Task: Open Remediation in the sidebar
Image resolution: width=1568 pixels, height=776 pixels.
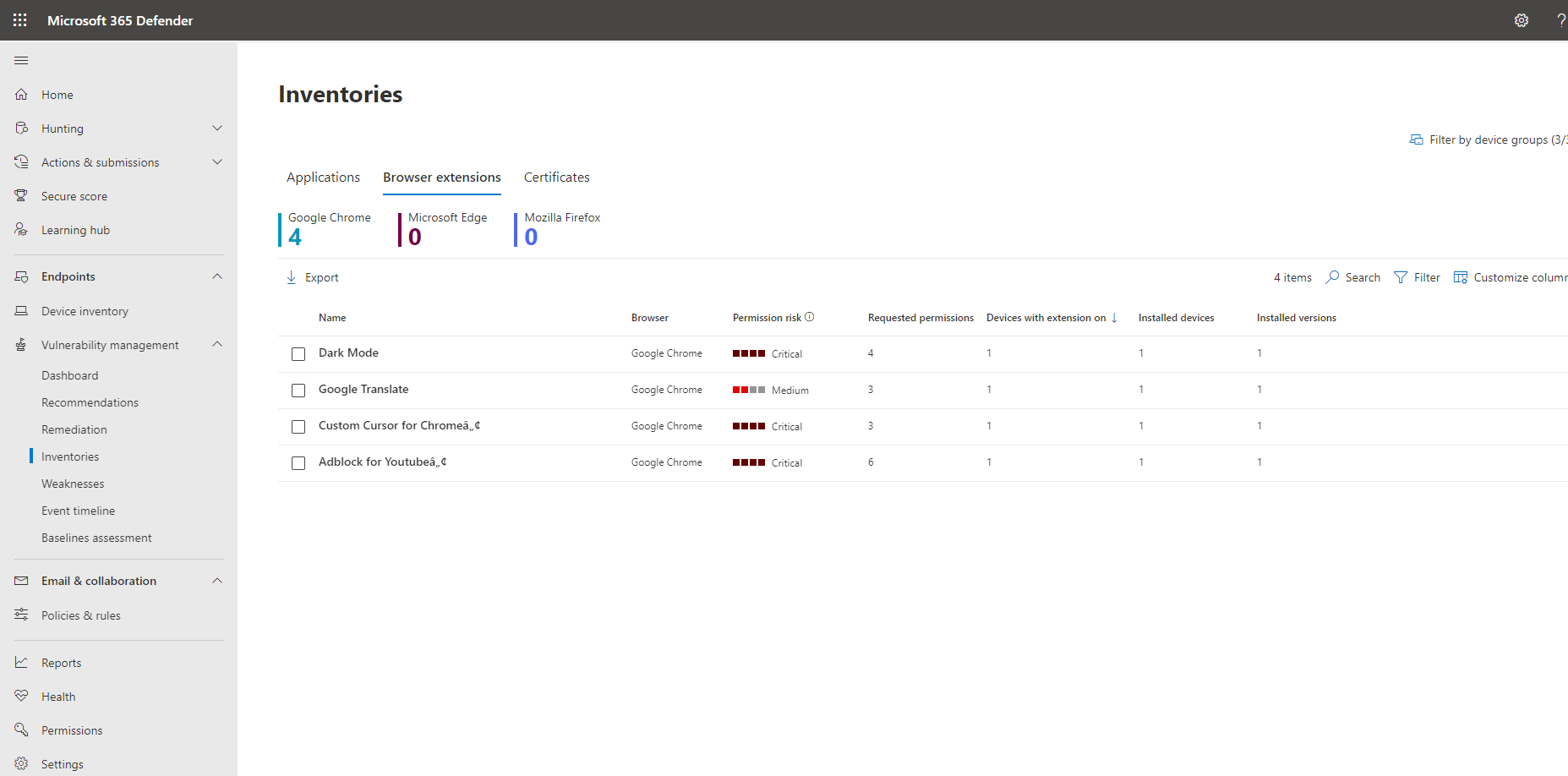Action: pos(74,429)
